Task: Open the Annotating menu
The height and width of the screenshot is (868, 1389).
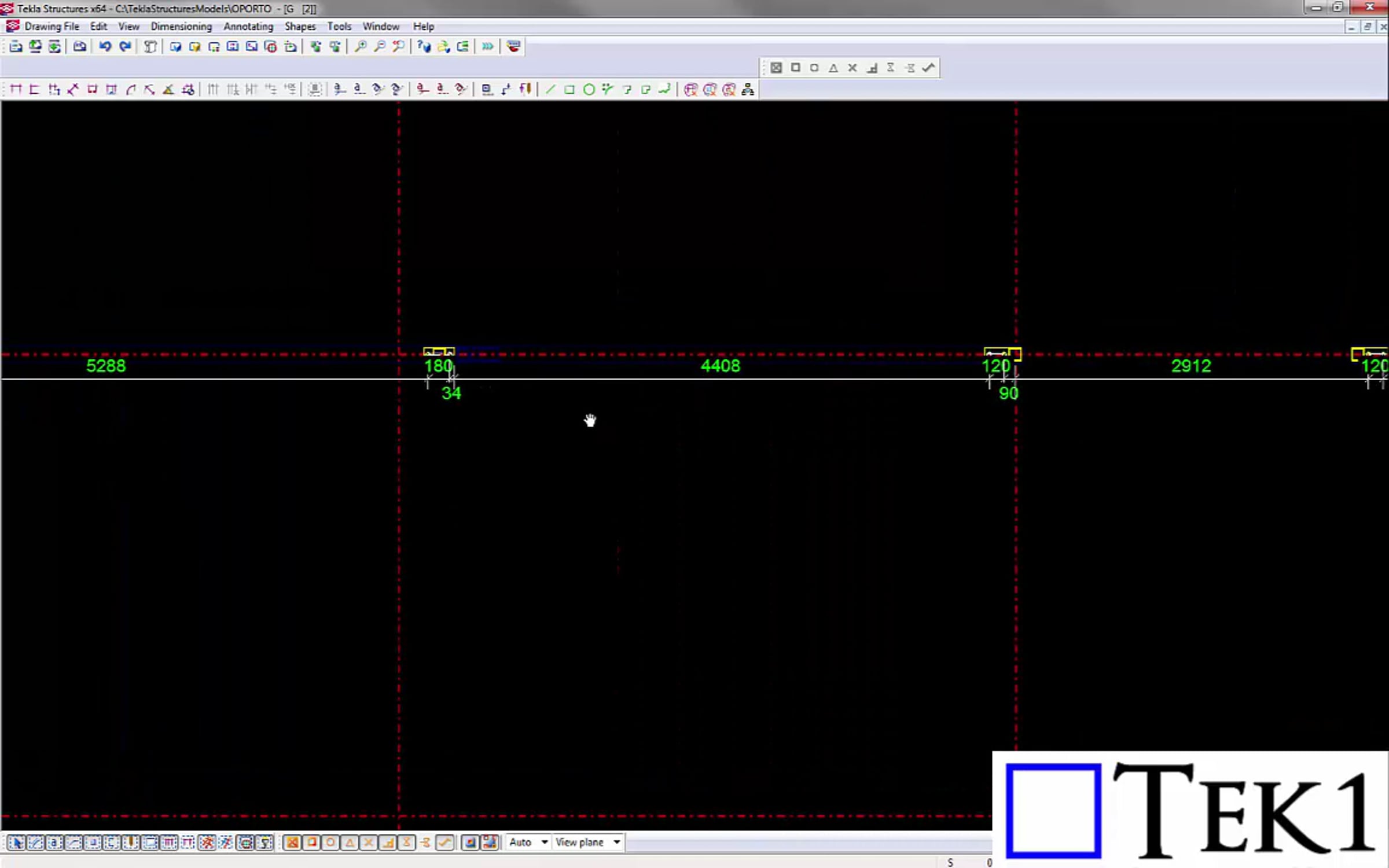Action: click(248, 27)
